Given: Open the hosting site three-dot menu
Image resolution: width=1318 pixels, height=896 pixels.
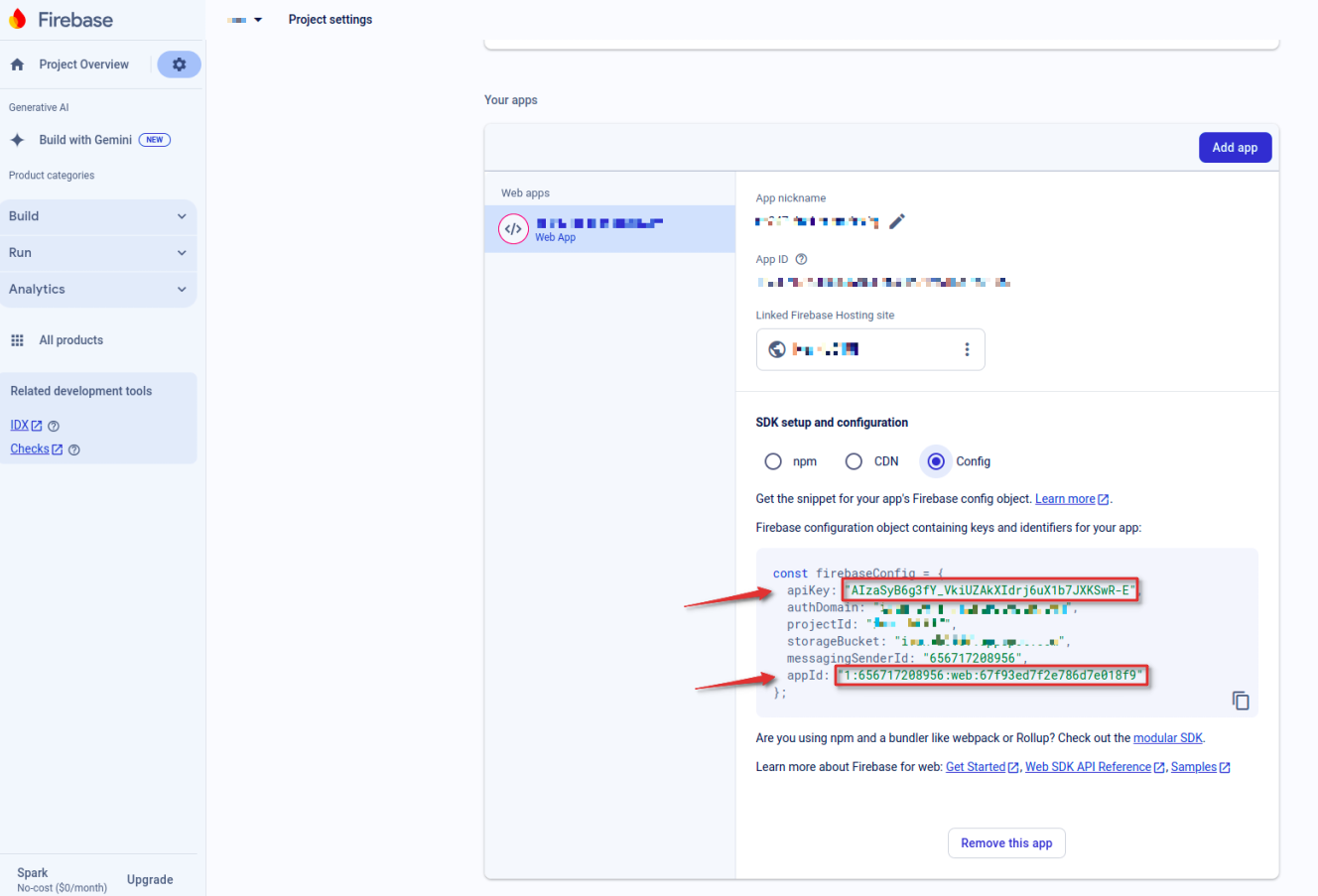Looking at the screenshot, I should click(x=967, y=349).
